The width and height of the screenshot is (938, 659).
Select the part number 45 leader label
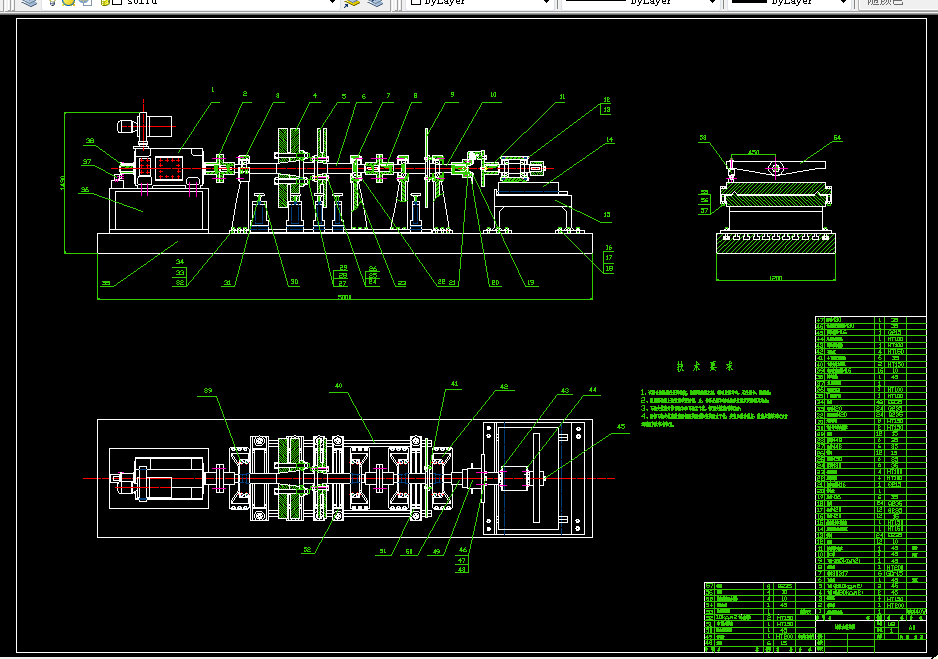click(621, 426)
